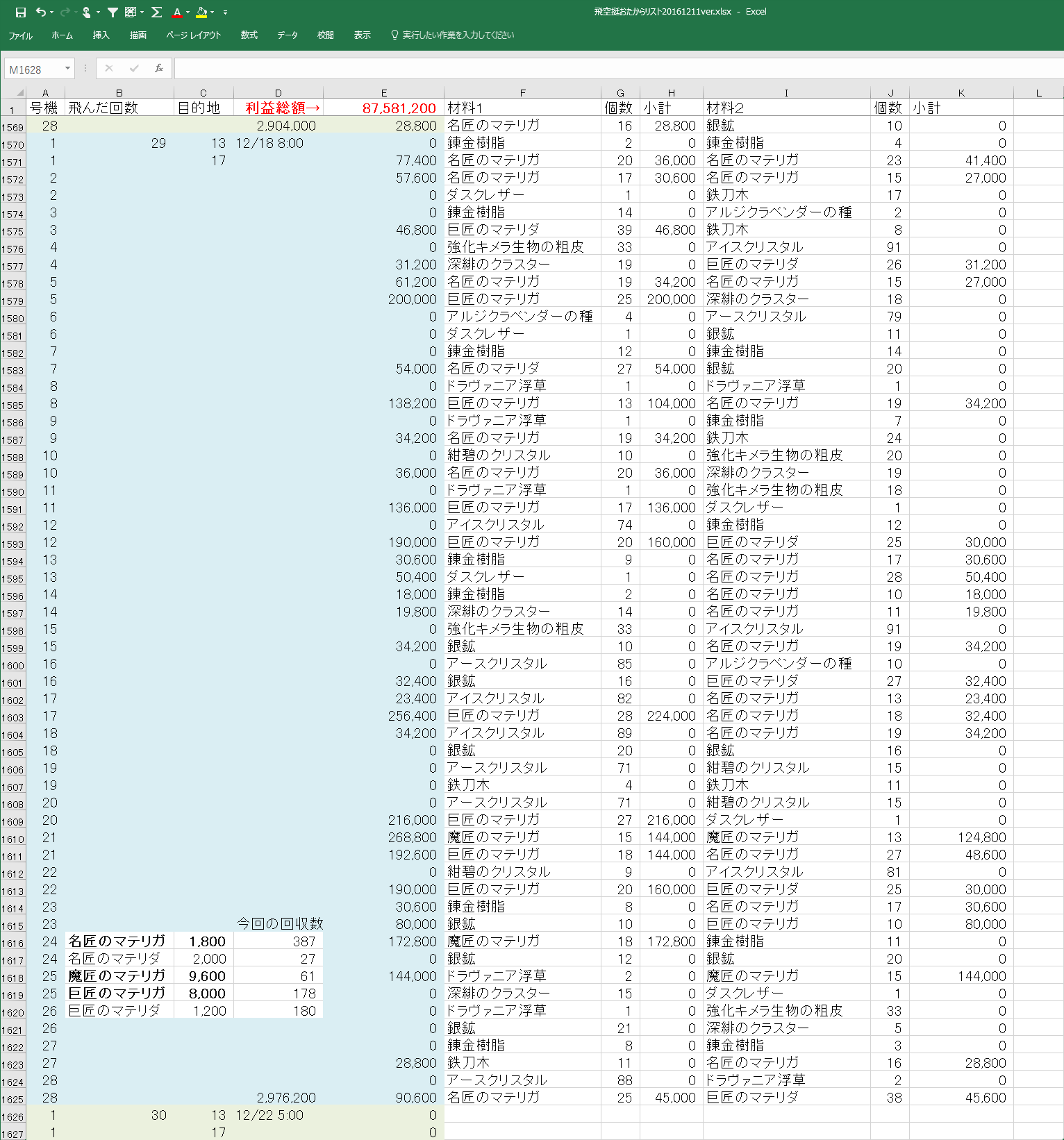Click the Save icon in the quick access toolbar
Screen dimensions: 1064x1140
[x=21, y=12]
